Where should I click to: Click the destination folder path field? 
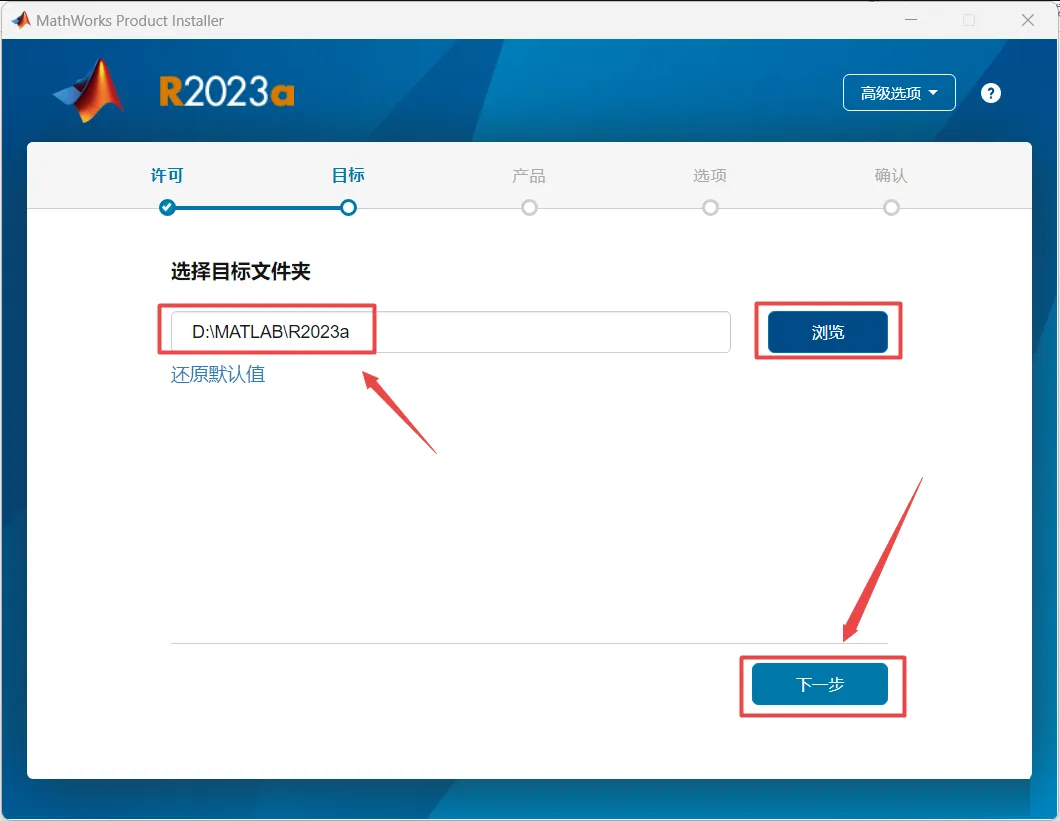pos(451,332)
